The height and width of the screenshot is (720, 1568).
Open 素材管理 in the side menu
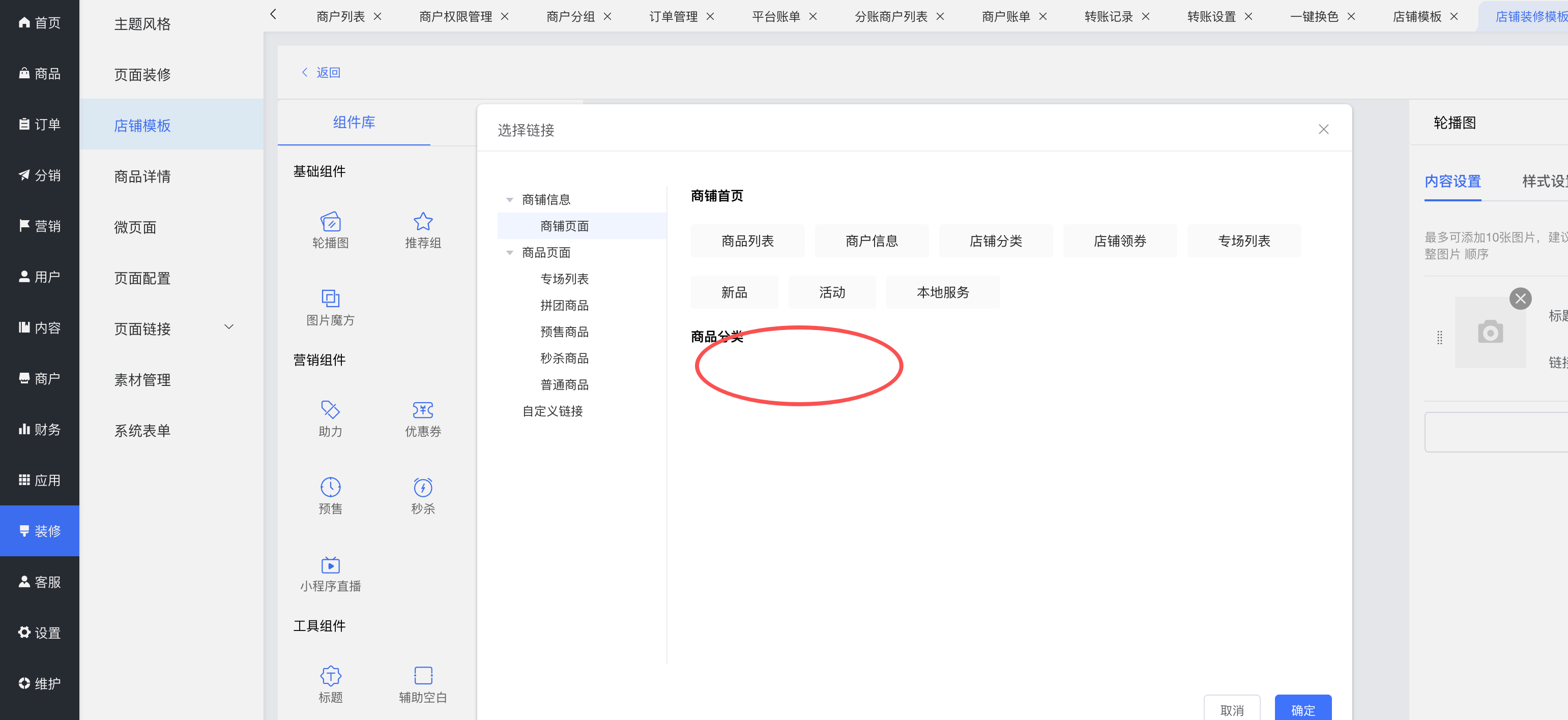point(142,381)
